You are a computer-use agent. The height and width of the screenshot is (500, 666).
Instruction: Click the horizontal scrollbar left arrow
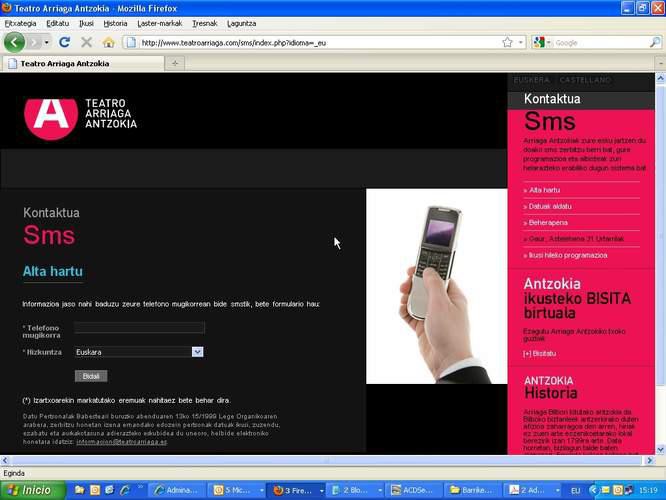tap(5, 460)
